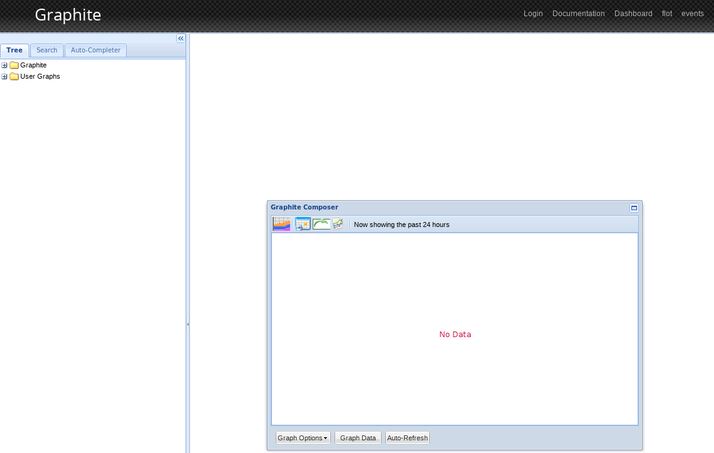This screenshot has width=714, height=453.
Task: Click the User Graphs folder icon
Action: pos(14,76)
